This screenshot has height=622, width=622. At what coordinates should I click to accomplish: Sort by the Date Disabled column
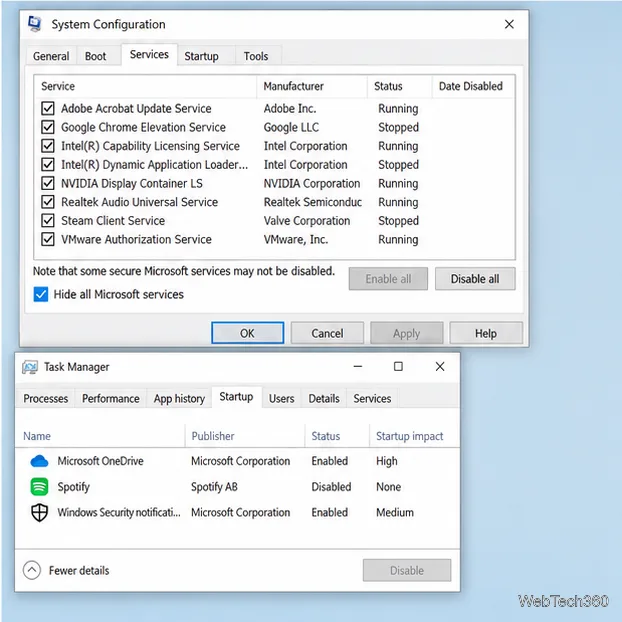point(474,86)
